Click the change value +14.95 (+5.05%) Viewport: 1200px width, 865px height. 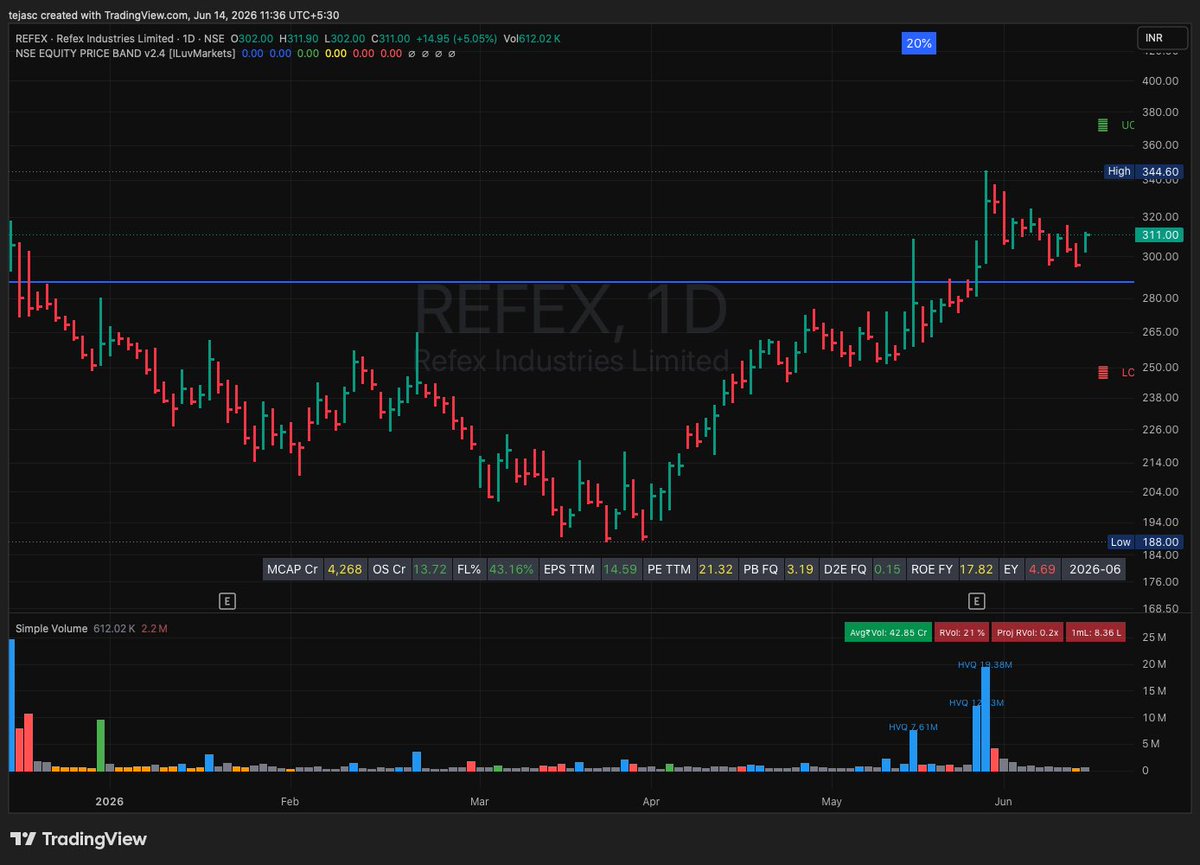point(457,38)
